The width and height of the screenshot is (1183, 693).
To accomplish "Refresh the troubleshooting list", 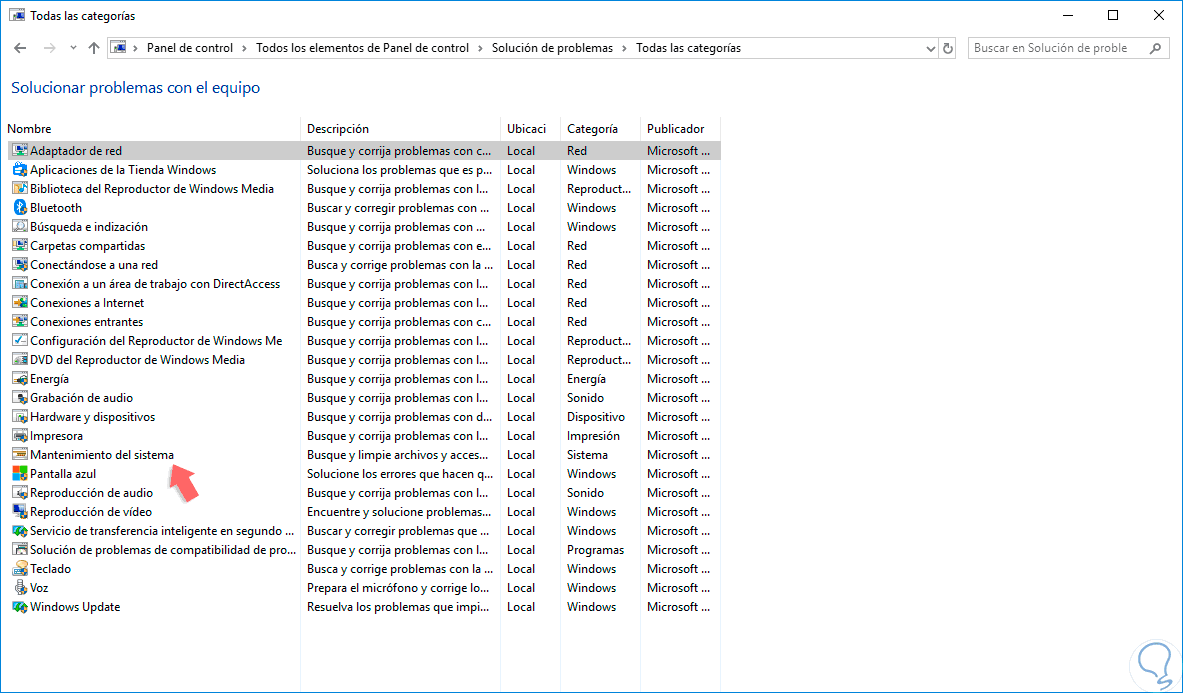I will (x=948, y=48).
